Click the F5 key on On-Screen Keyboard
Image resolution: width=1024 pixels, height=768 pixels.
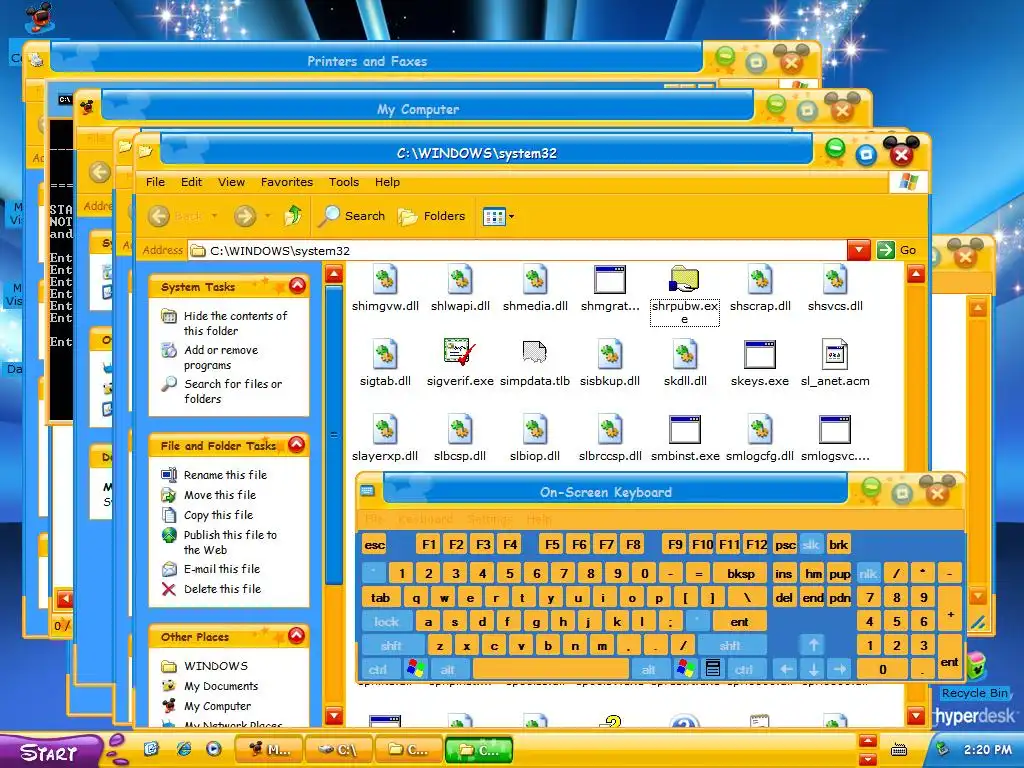tap(552, 545)
